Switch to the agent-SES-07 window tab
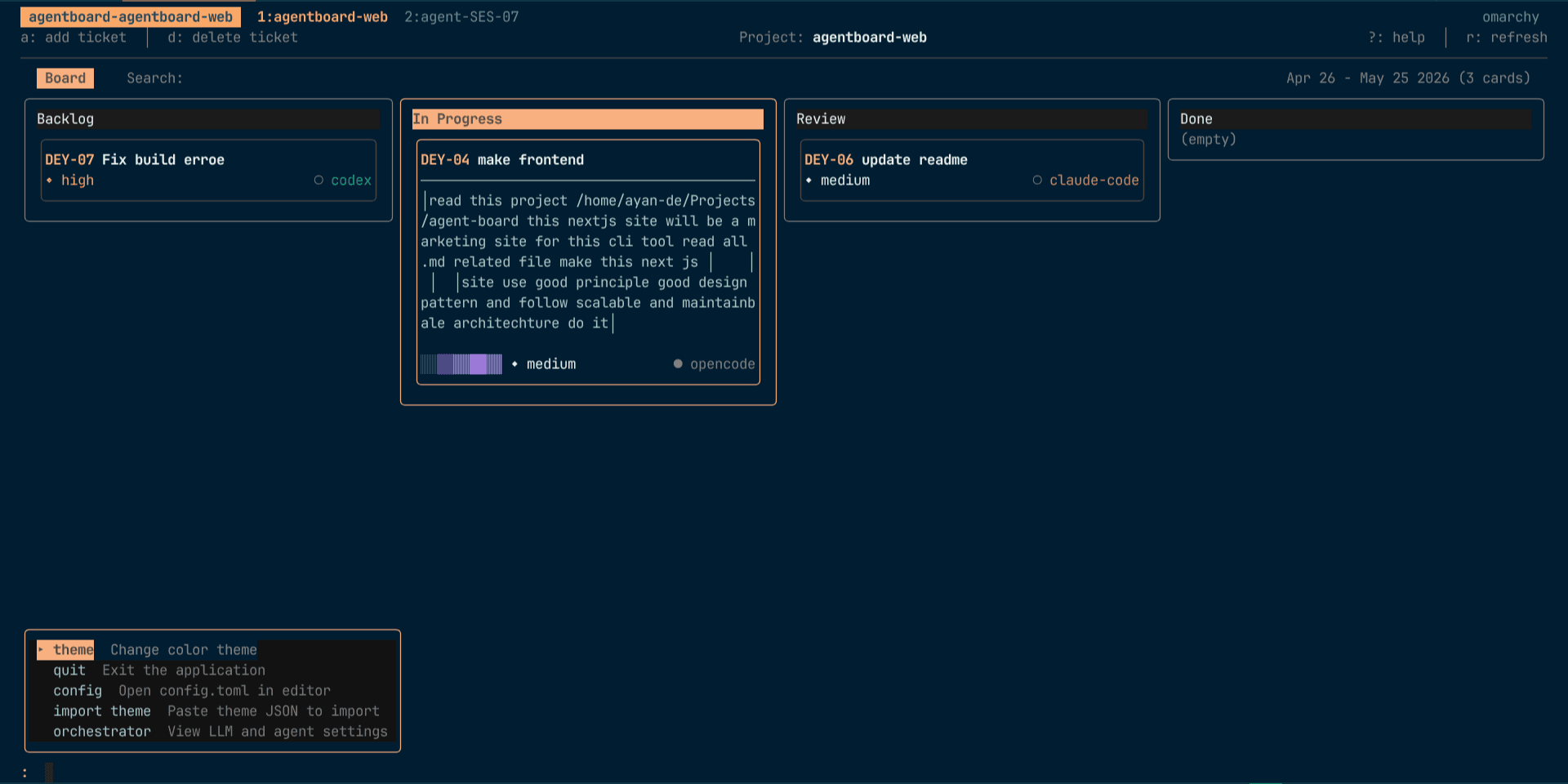The image size is (1568, 784). 461,16
